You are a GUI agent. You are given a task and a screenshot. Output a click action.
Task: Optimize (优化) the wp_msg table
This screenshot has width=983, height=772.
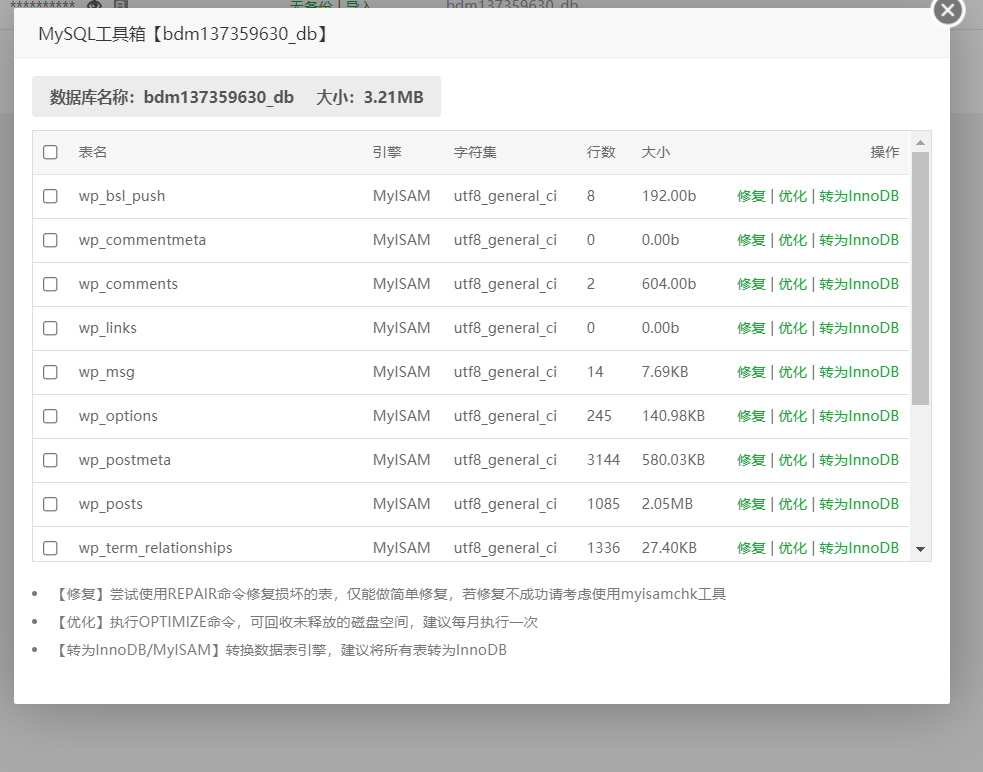(792, 372)
